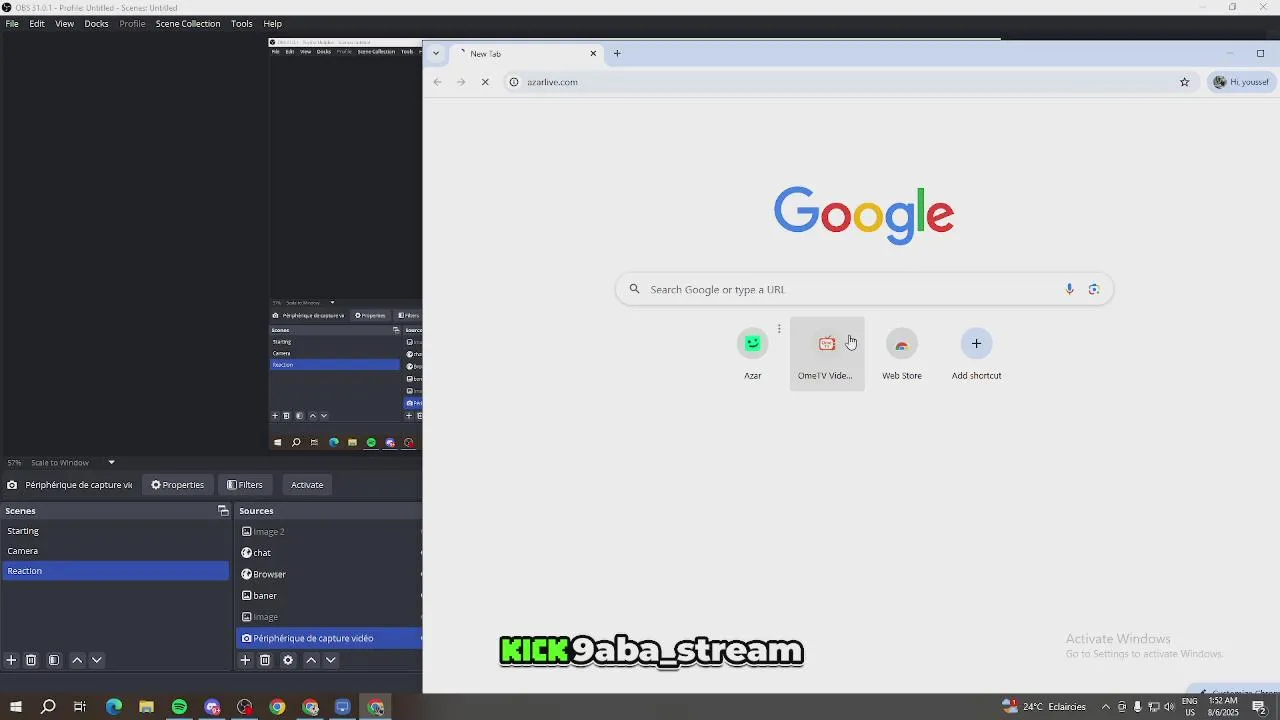This screenshot has height=720, width=1280.
Task: Search by image with Google Lens
Action: click(1094, 289)
